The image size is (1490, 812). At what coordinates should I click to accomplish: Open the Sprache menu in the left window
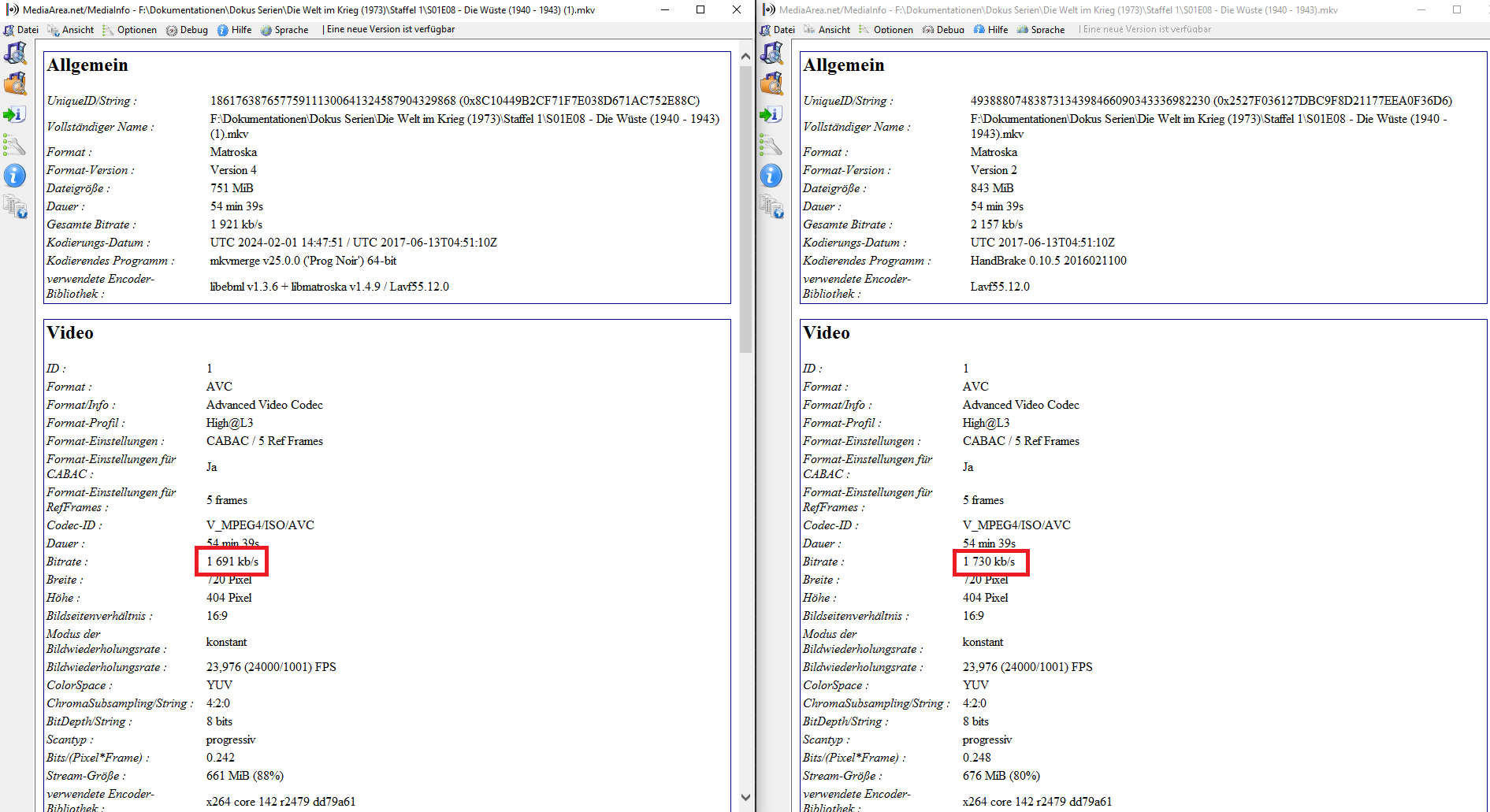click(x=284, y=30)
